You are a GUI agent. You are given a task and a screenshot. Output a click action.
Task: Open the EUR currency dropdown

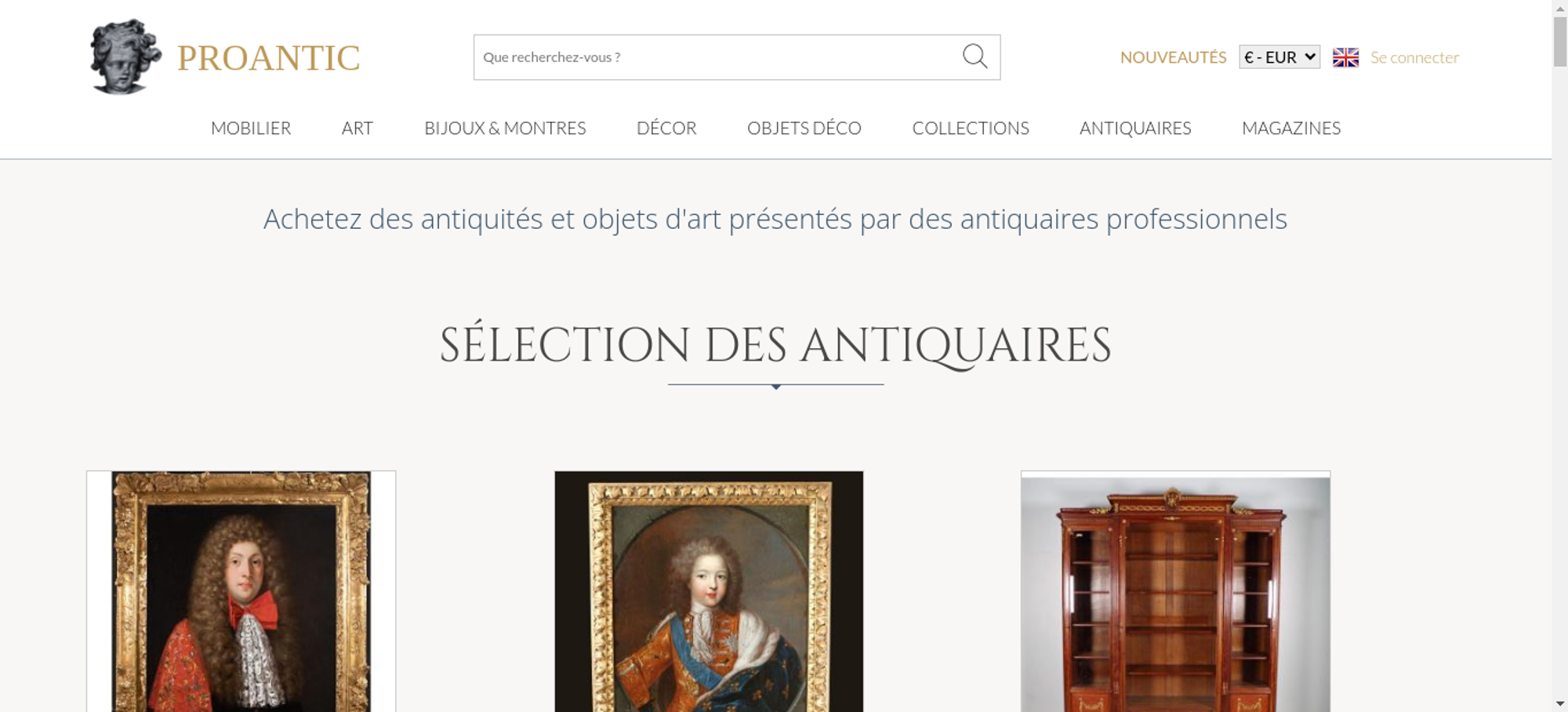pos(1279,57)
